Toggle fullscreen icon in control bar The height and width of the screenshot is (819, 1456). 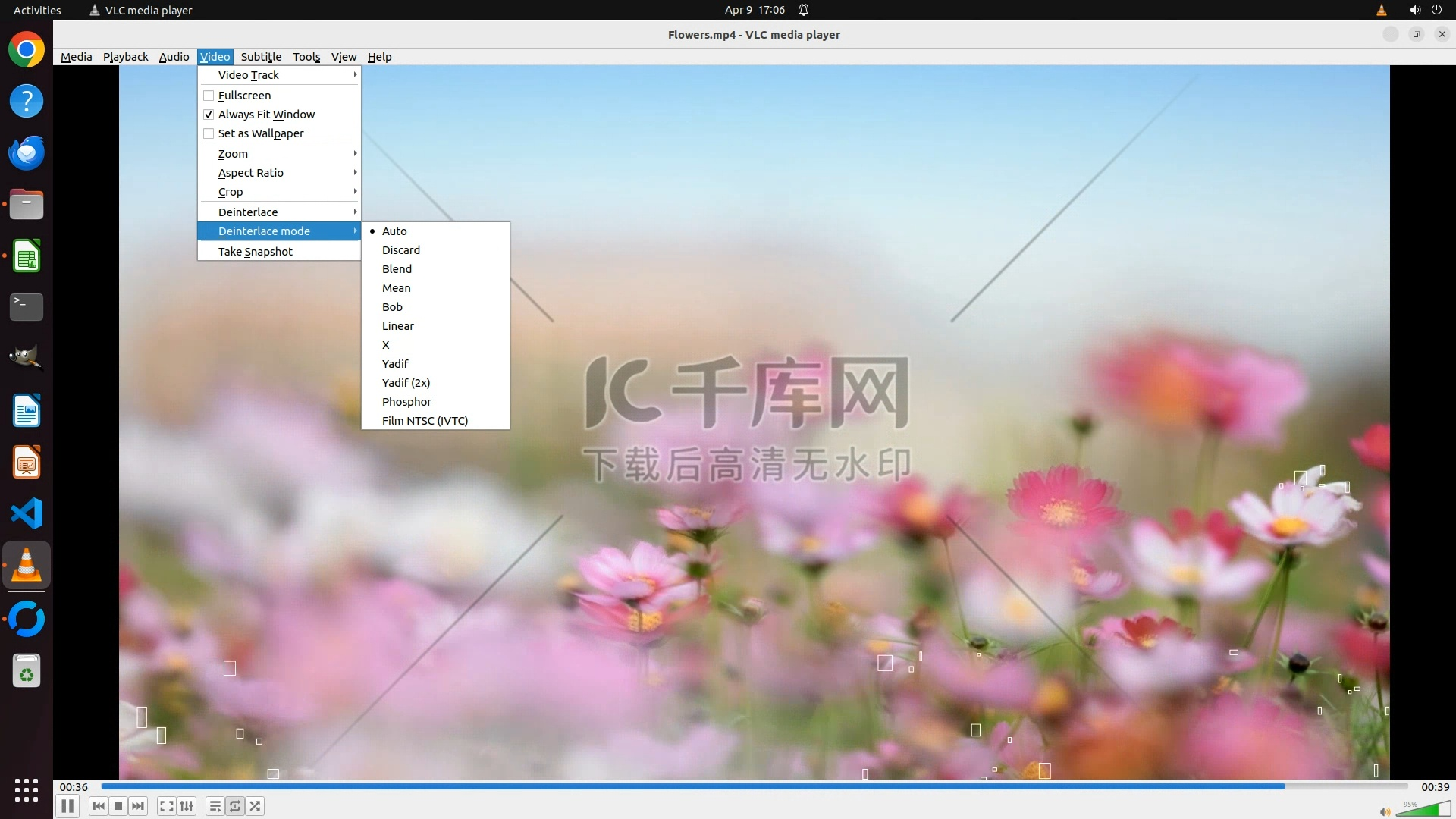coord(167,806)
